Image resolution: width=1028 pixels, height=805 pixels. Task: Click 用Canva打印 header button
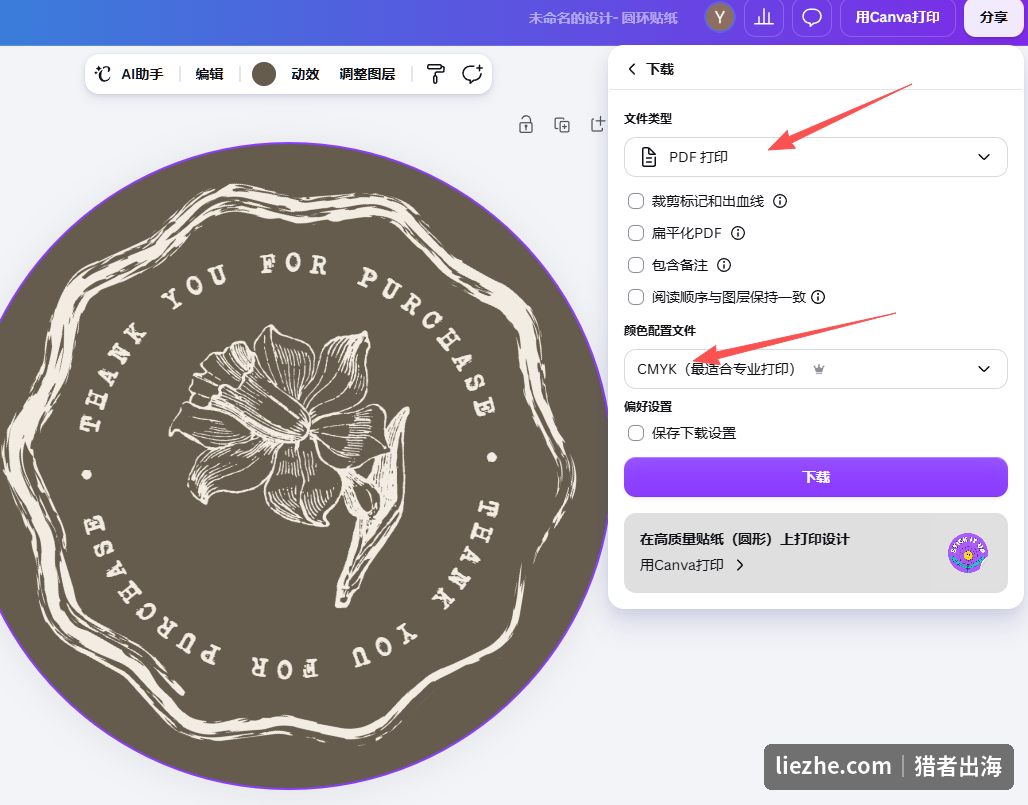[x=898, y=18]
